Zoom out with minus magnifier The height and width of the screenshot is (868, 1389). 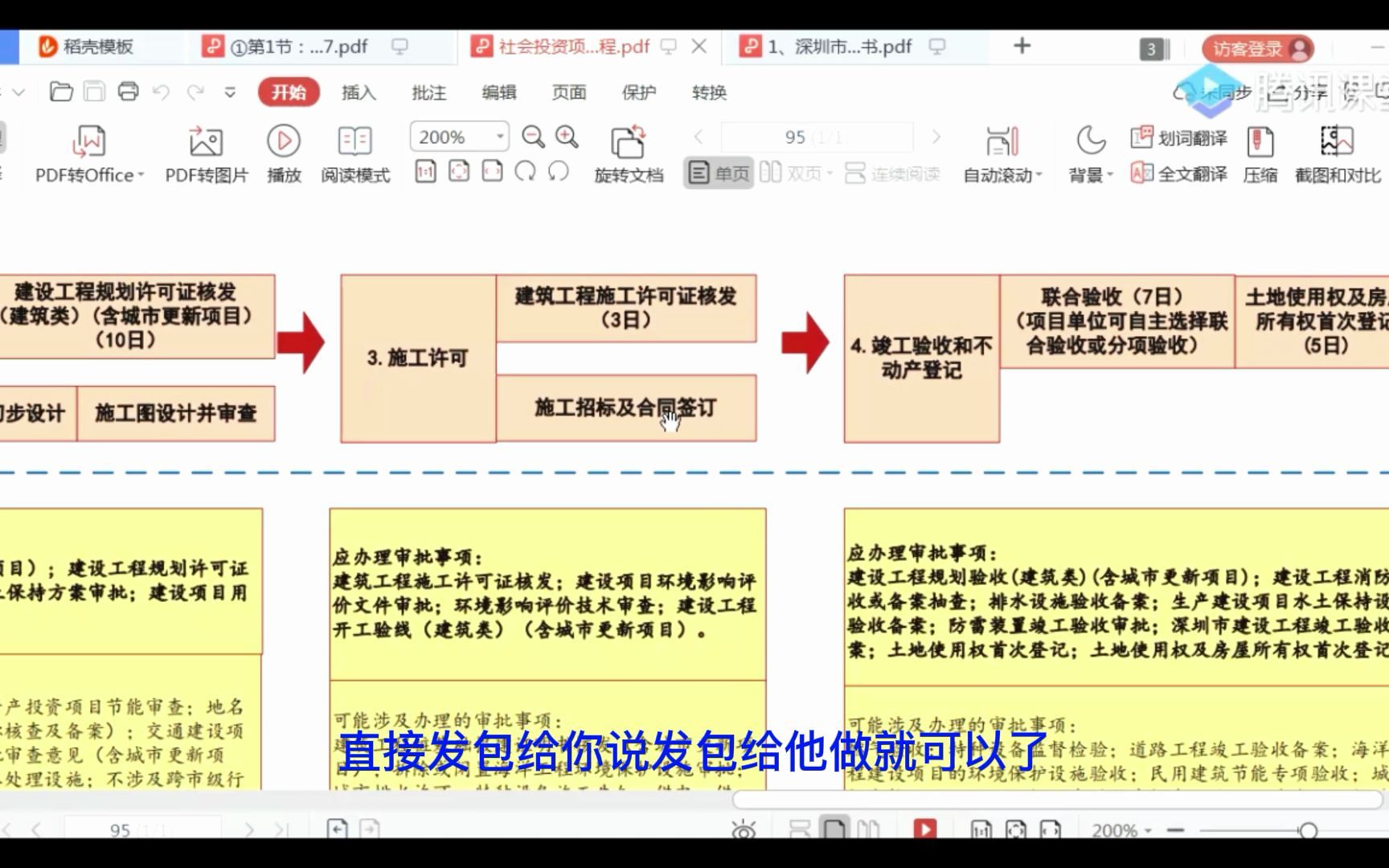[x=533, y=137]
